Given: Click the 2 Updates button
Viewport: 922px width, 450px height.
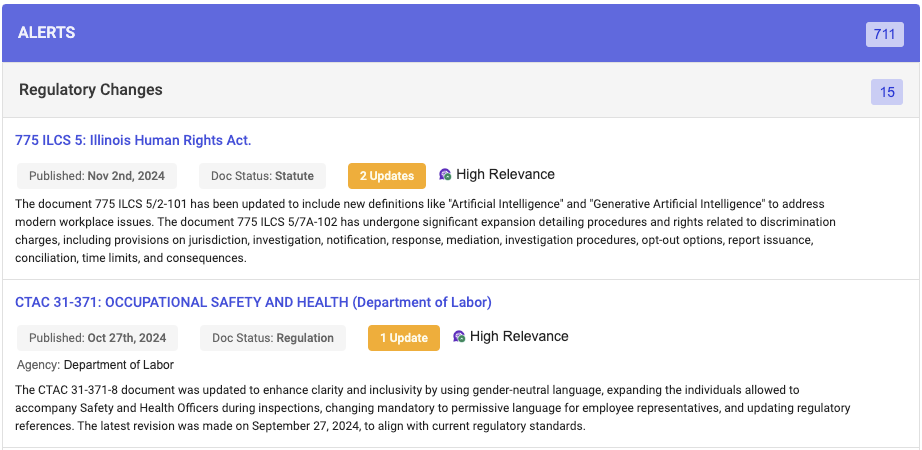Looking at the screenshot, I should pos(387,176).
